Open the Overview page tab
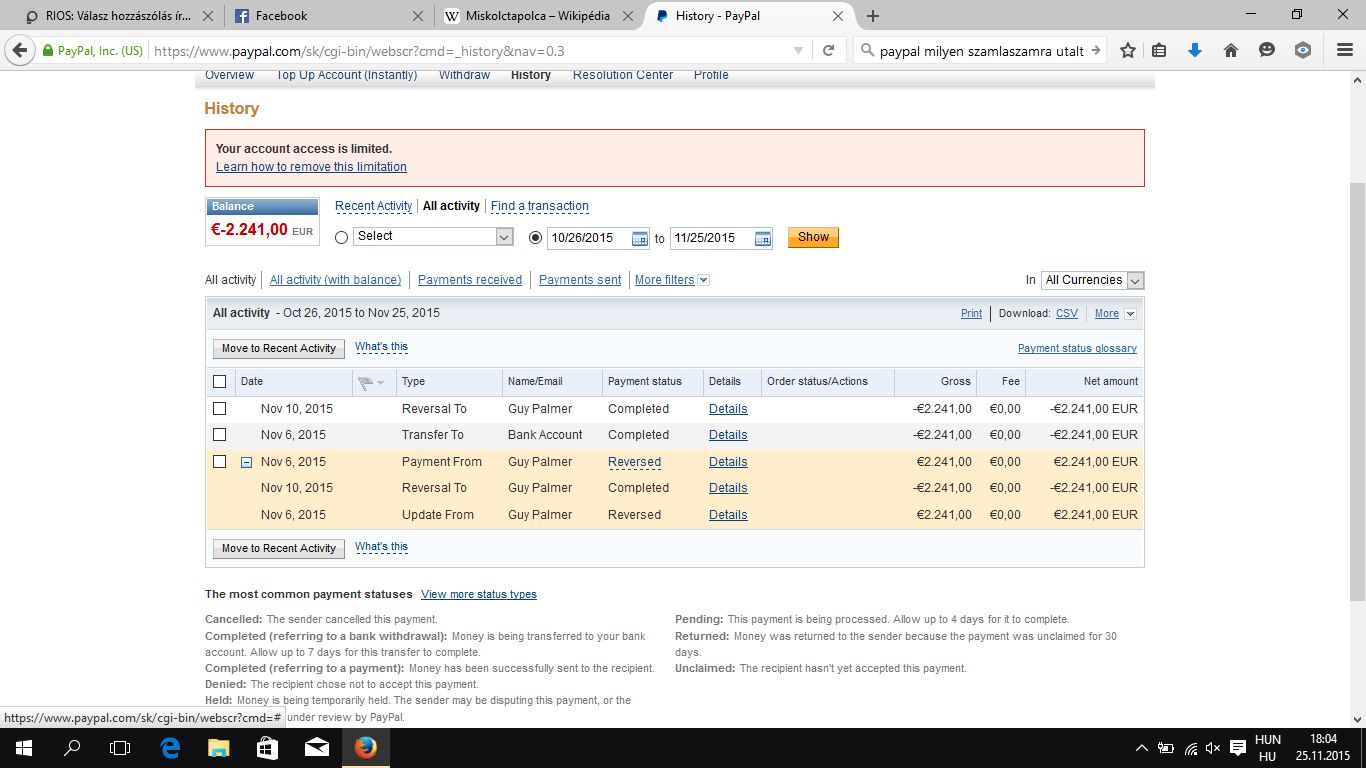Image resolution: width=1366 pixels, height=768 pixels. pyautogui.click(x=229, y=75)
